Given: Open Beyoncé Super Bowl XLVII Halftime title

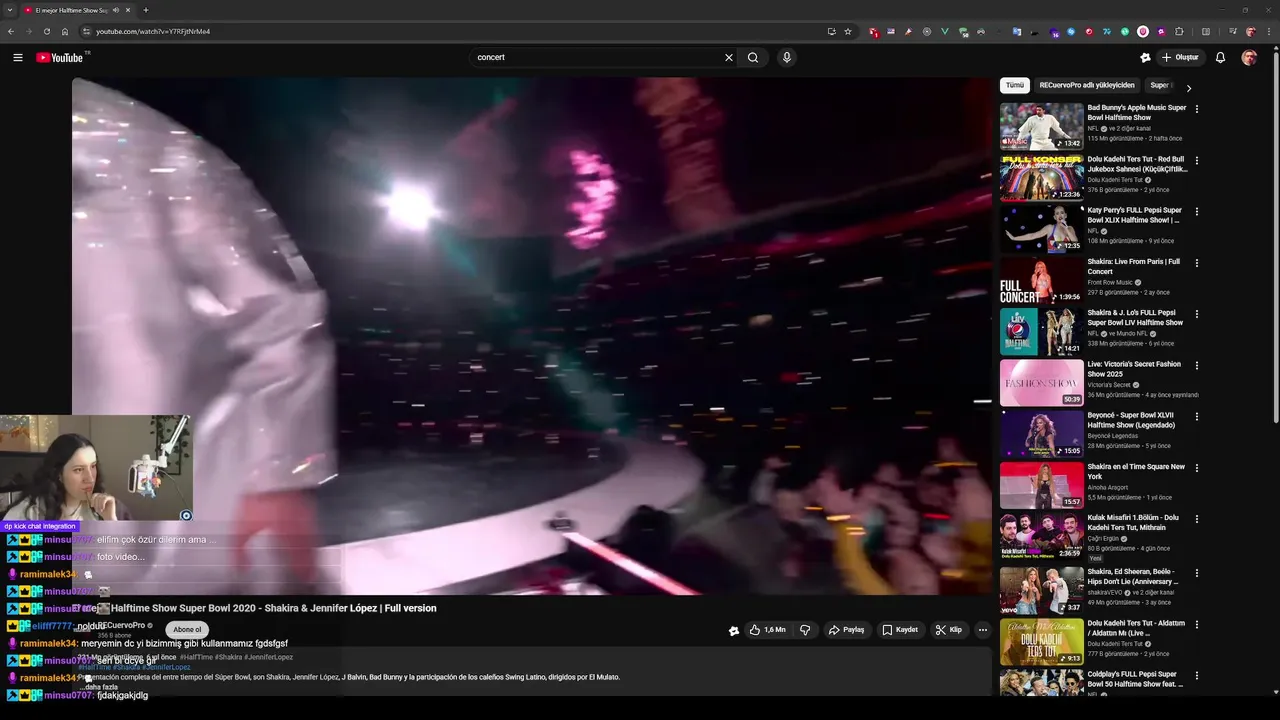Looking at the screenshot, I should [x=1132, y=420].
